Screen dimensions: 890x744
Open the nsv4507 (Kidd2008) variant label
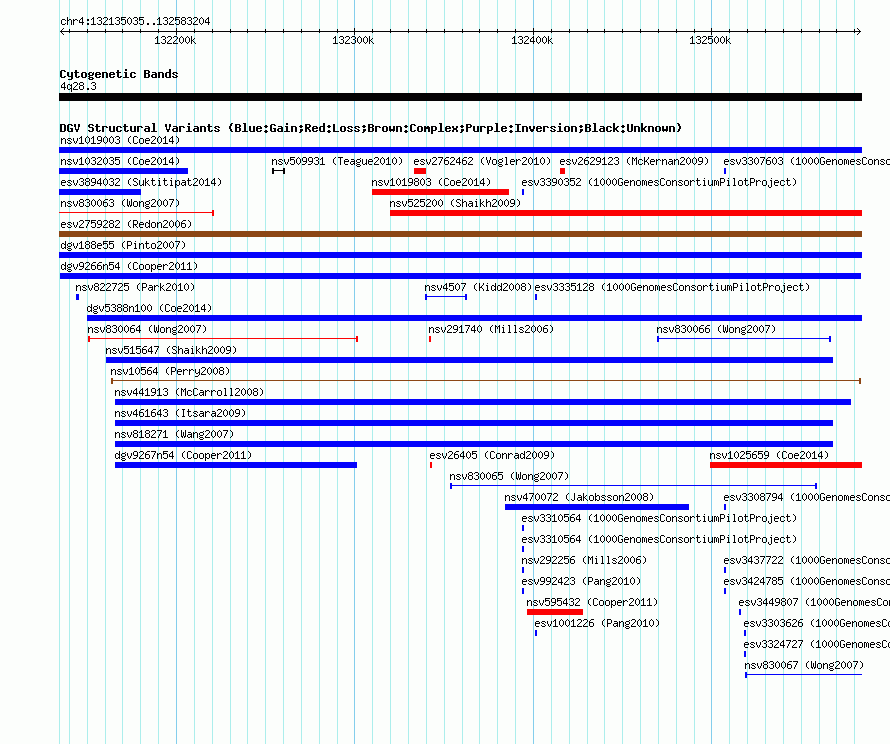point(478,287)
